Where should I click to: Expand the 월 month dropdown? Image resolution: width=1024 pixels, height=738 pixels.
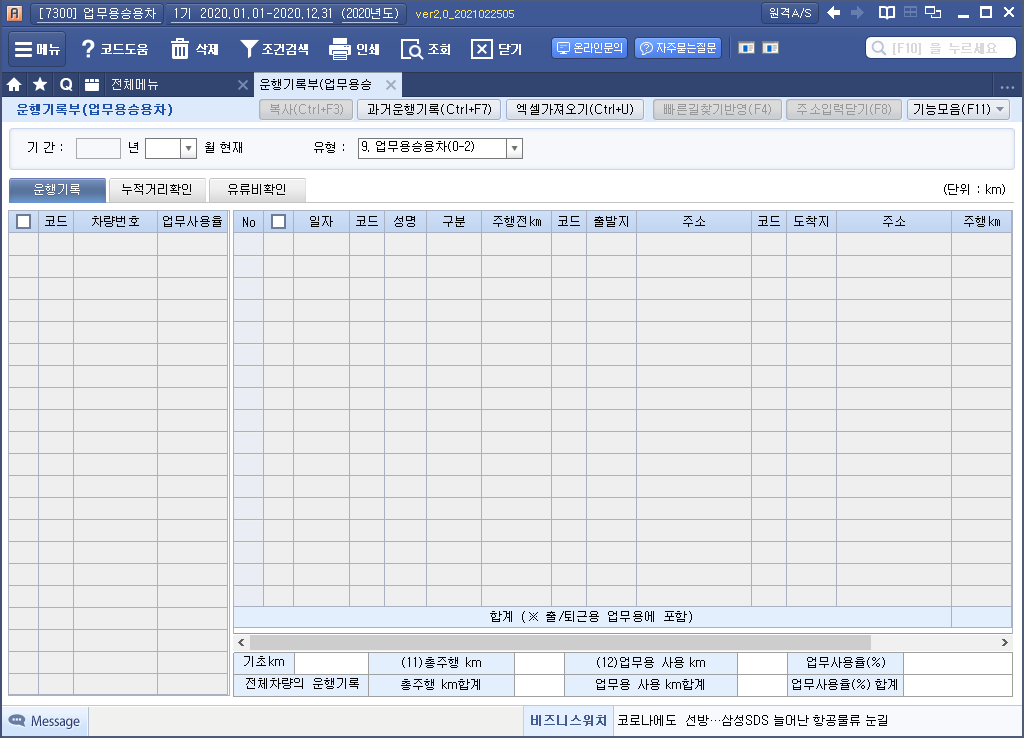188,148
